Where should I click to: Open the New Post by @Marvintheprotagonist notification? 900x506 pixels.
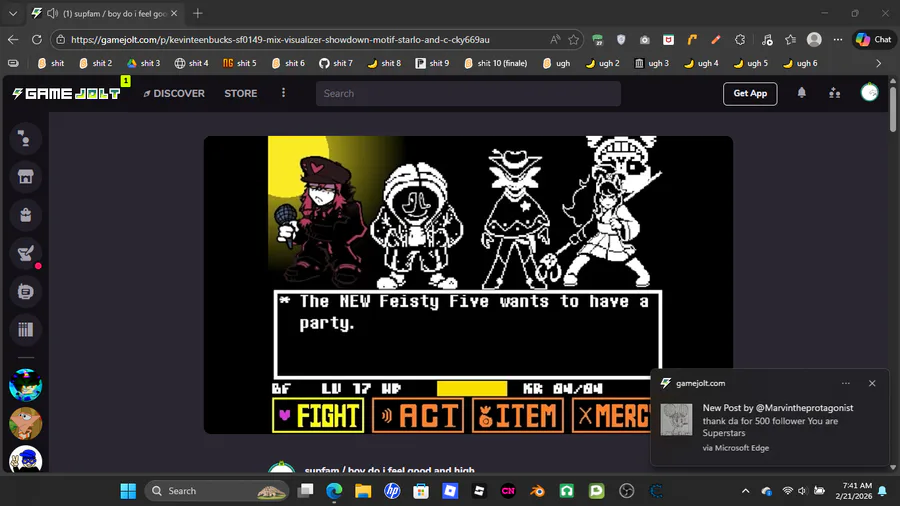pos(770,421)
